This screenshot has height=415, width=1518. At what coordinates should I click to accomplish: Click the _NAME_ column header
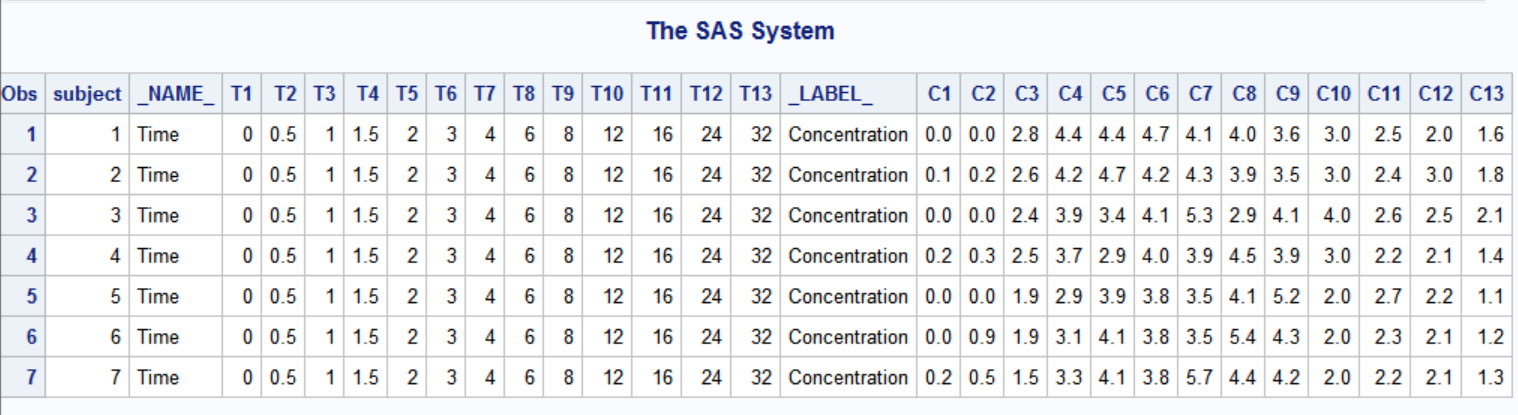coord(176,94)
